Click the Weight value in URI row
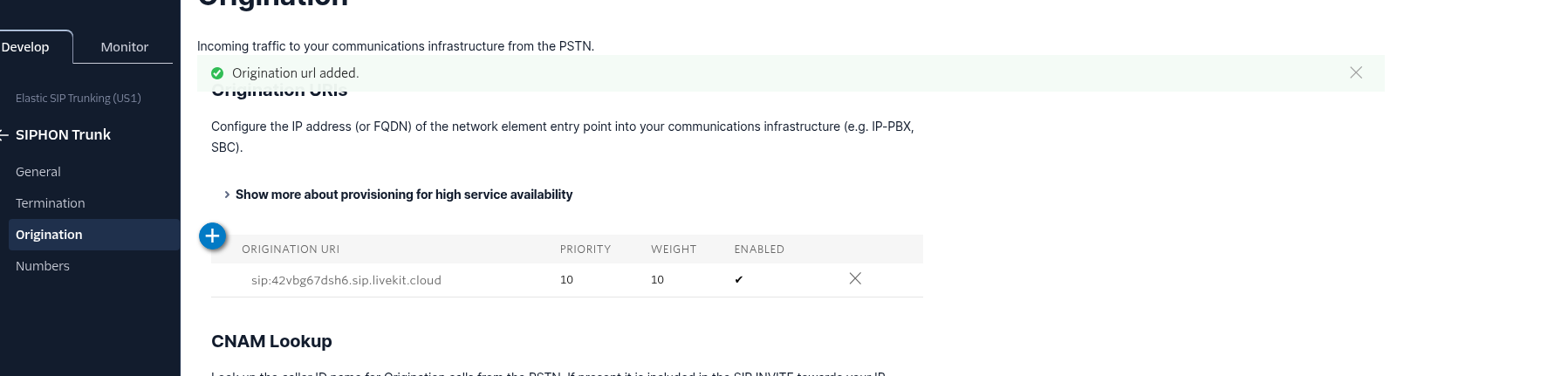This screenshot has width=1568, height=376. click(658, 280)
